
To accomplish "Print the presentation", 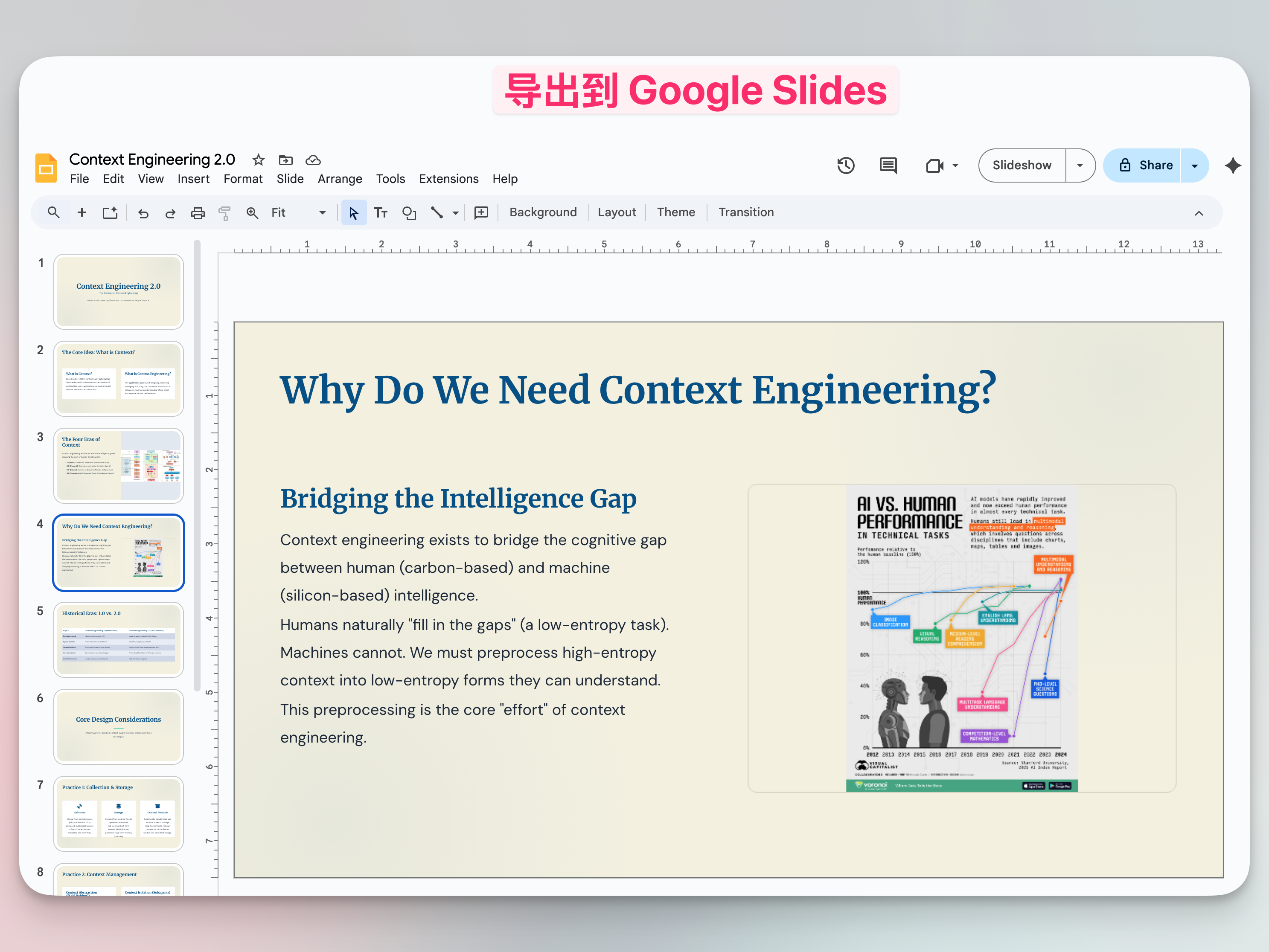I will 198,212.
